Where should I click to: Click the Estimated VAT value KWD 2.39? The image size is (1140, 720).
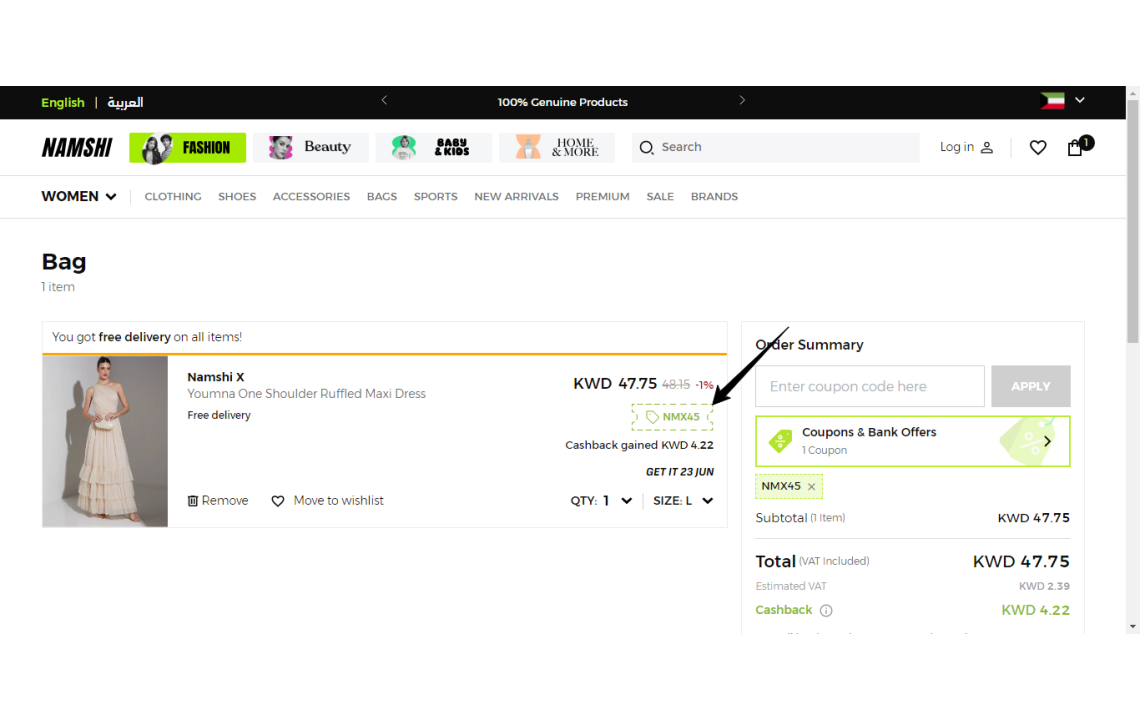(1044, 586)
